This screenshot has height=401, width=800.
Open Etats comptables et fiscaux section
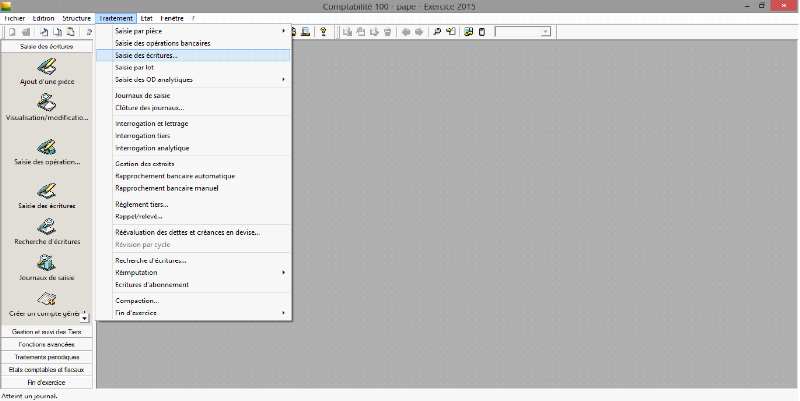pos(47,369)
